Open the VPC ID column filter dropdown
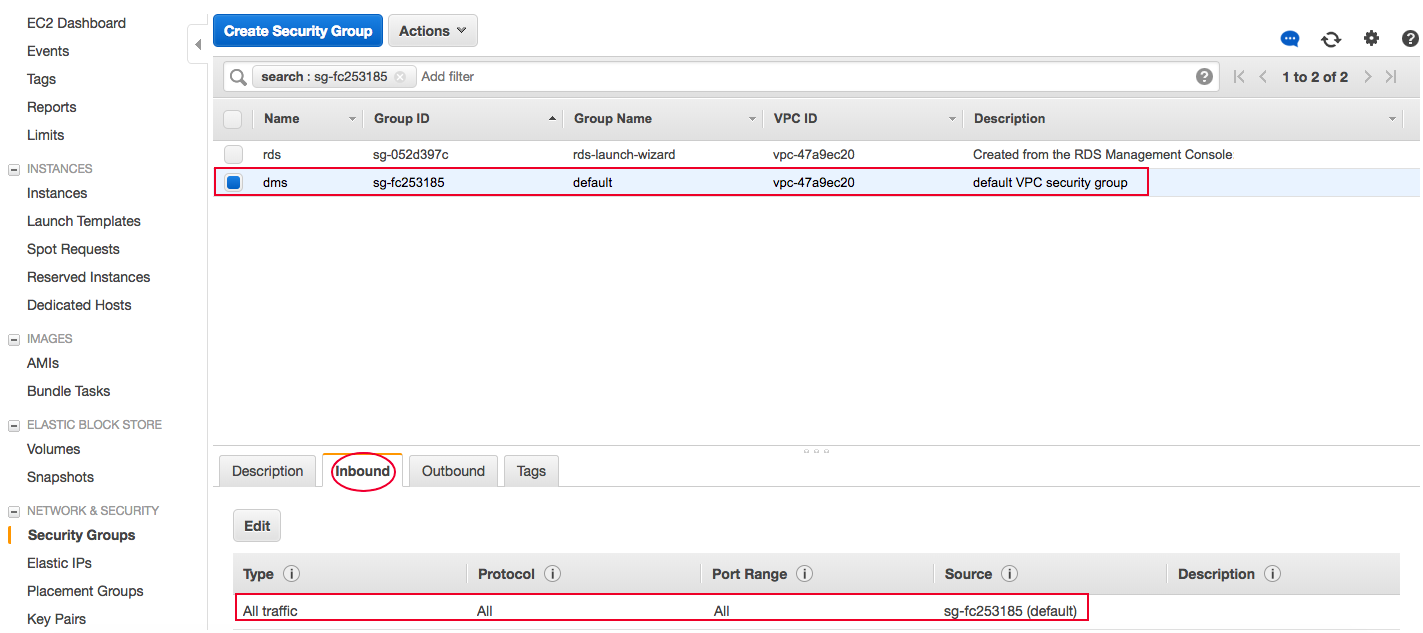The image size is (1423, 633). (951, 118)
